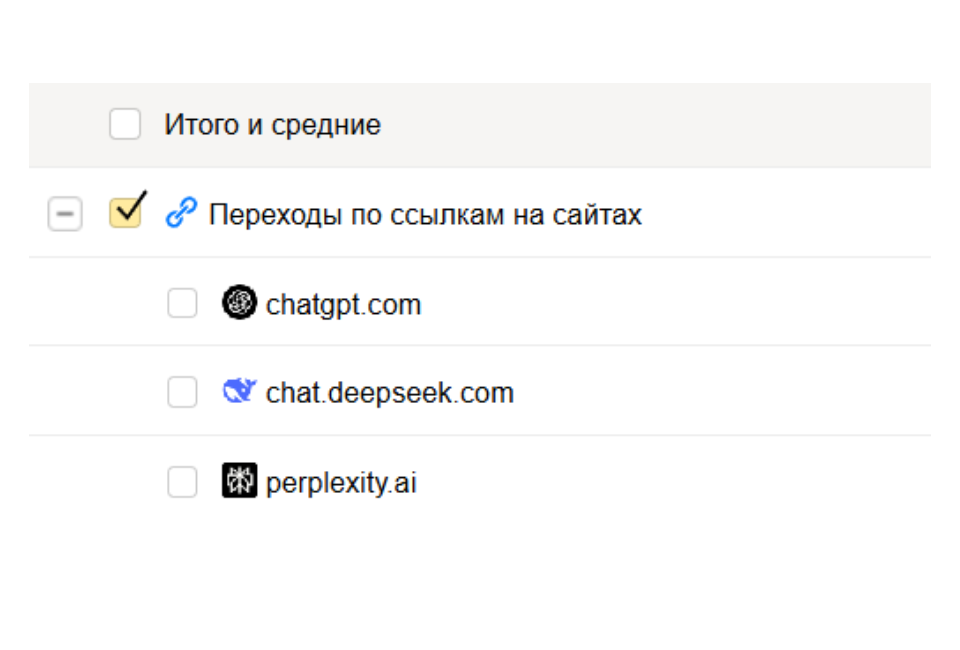Screen dimensions: 960x650
Task: Click the Итого и средние label
Action: (x=272, y=126)
